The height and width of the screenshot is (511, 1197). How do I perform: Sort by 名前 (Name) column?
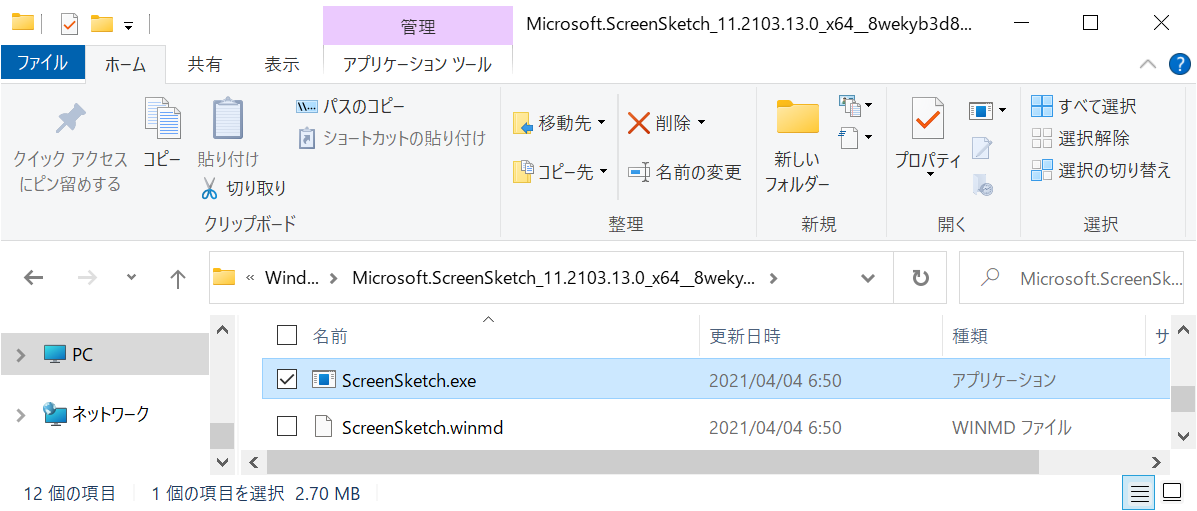click(x=330, y=336)
